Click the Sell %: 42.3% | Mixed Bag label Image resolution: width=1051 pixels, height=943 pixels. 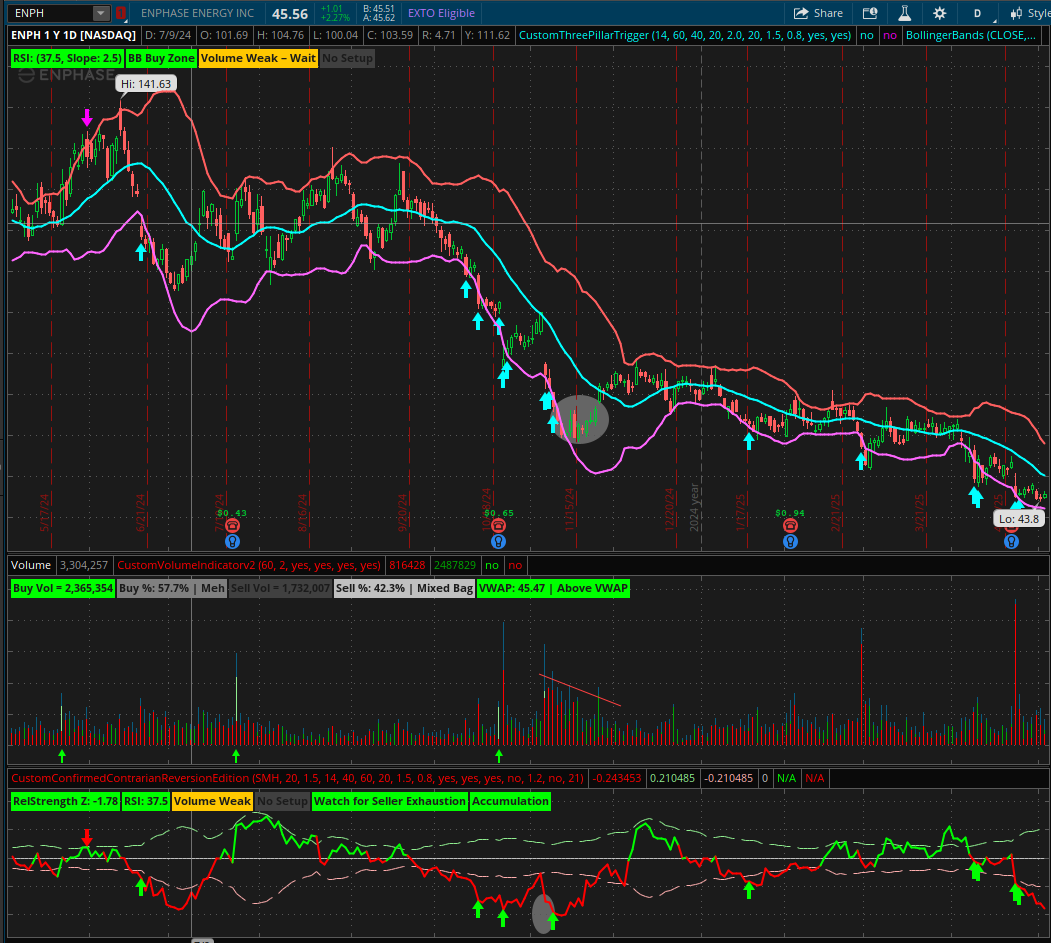[x=404, y=588]
